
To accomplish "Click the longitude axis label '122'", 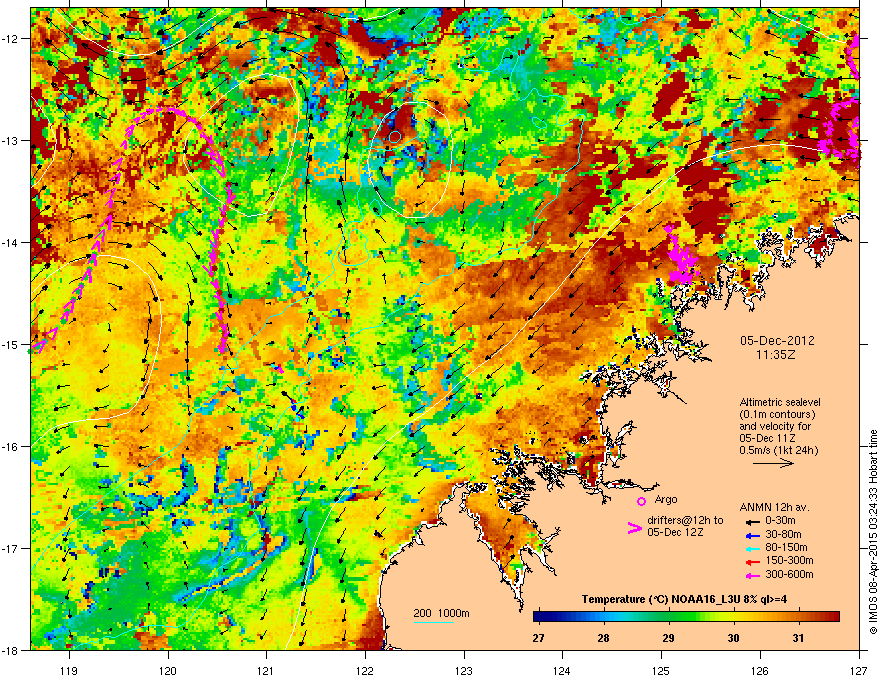I will (x=365, y=670).
